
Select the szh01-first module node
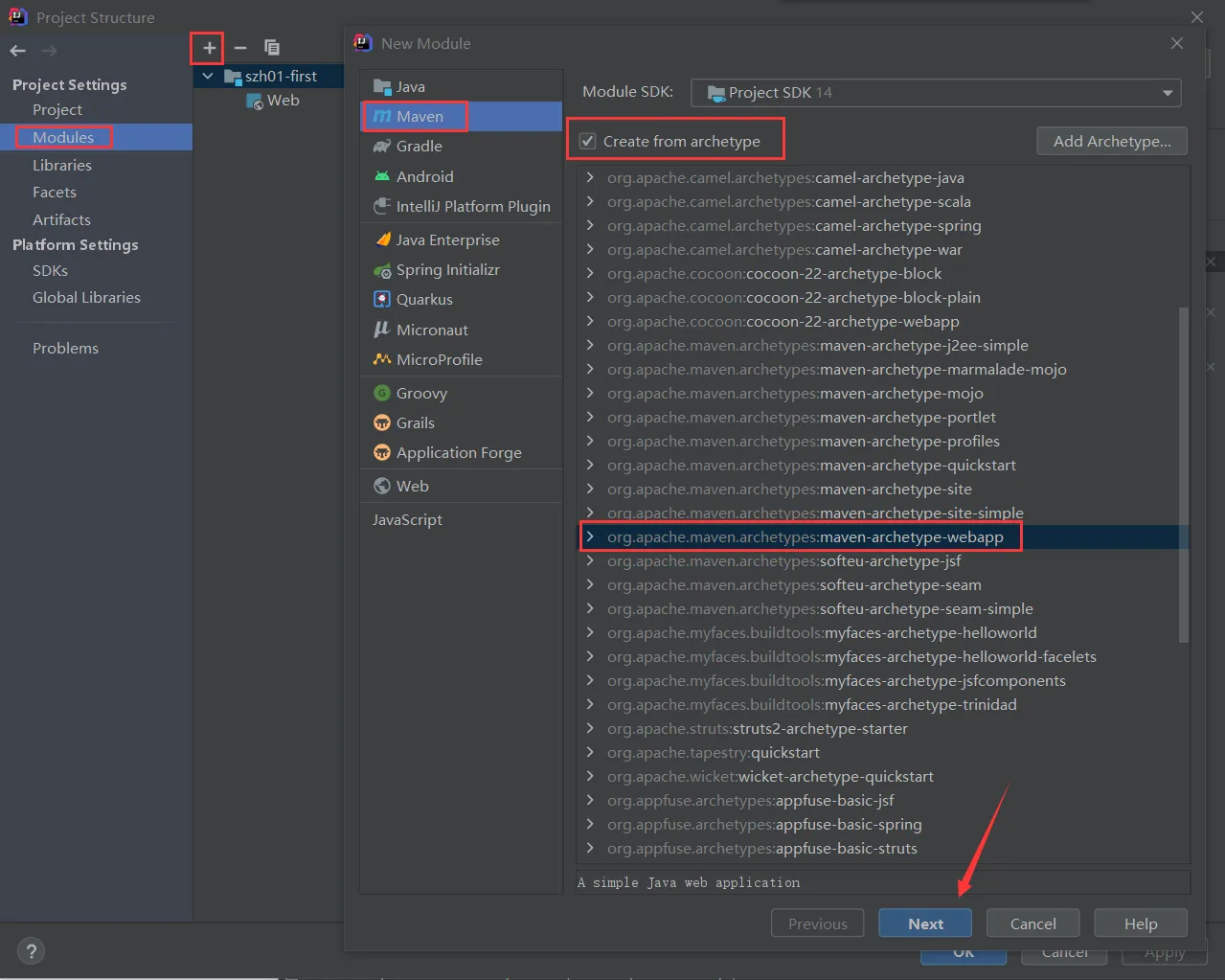(270, 76)
